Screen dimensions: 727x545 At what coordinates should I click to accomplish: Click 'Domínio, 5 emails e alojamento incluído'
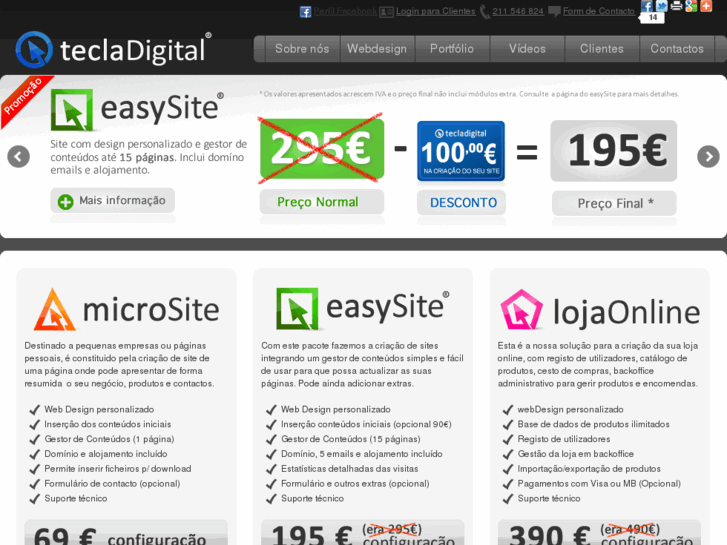[362, 454]
